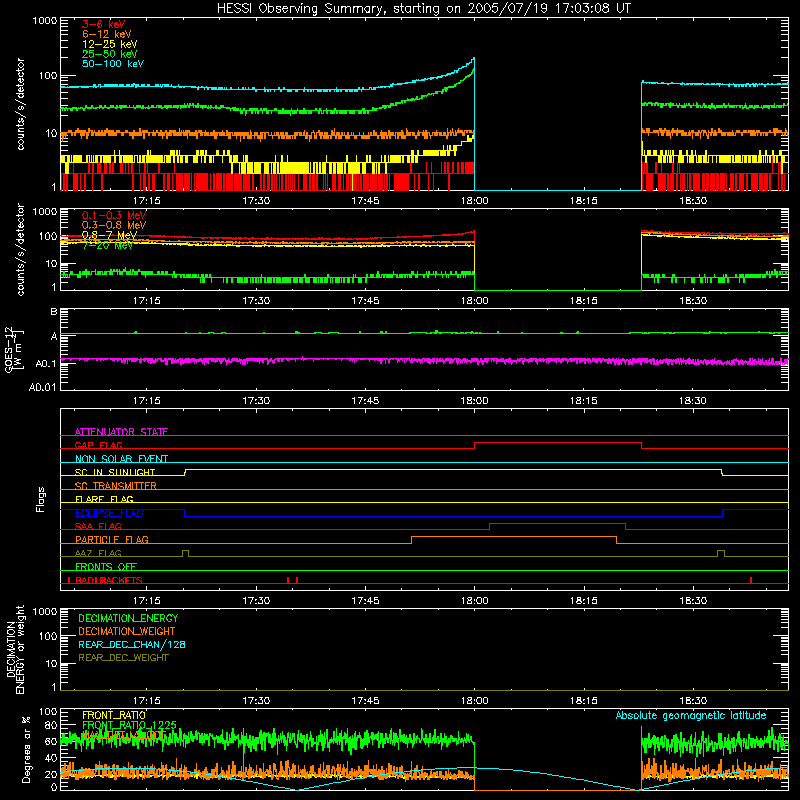Select the SC_IN_SUNLIGHT flag label

115,472
